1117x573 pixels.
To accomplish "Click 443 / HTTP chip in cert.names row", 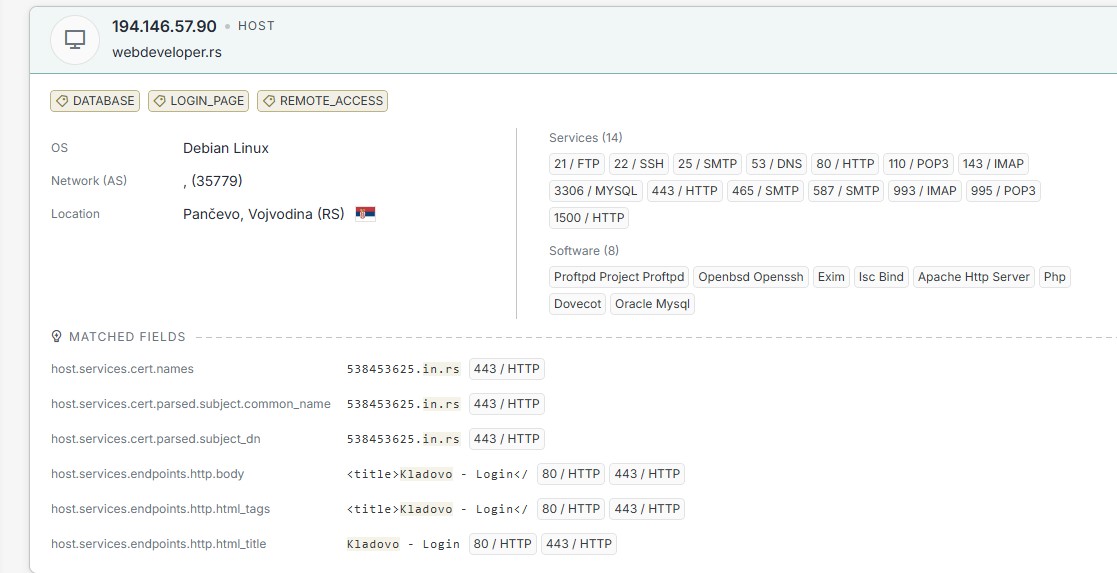I will click(506, 369).
